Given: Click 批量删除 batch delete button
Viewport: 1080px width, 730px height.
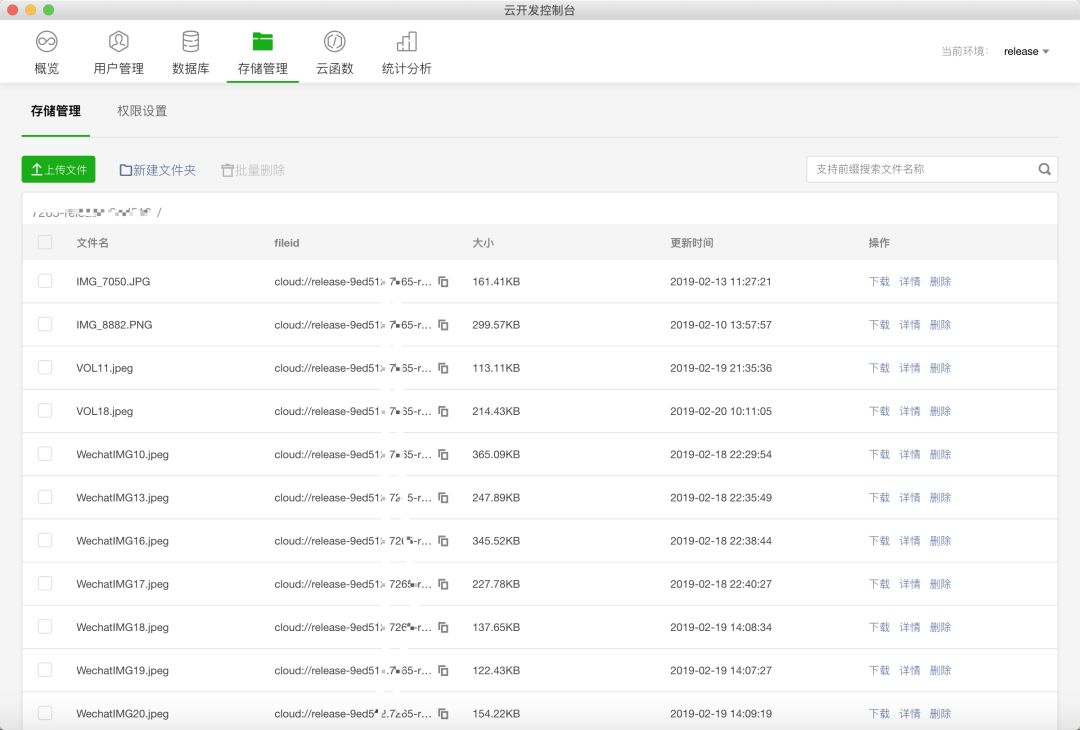Looking at the screenshot, I should (x=253, y=170).
